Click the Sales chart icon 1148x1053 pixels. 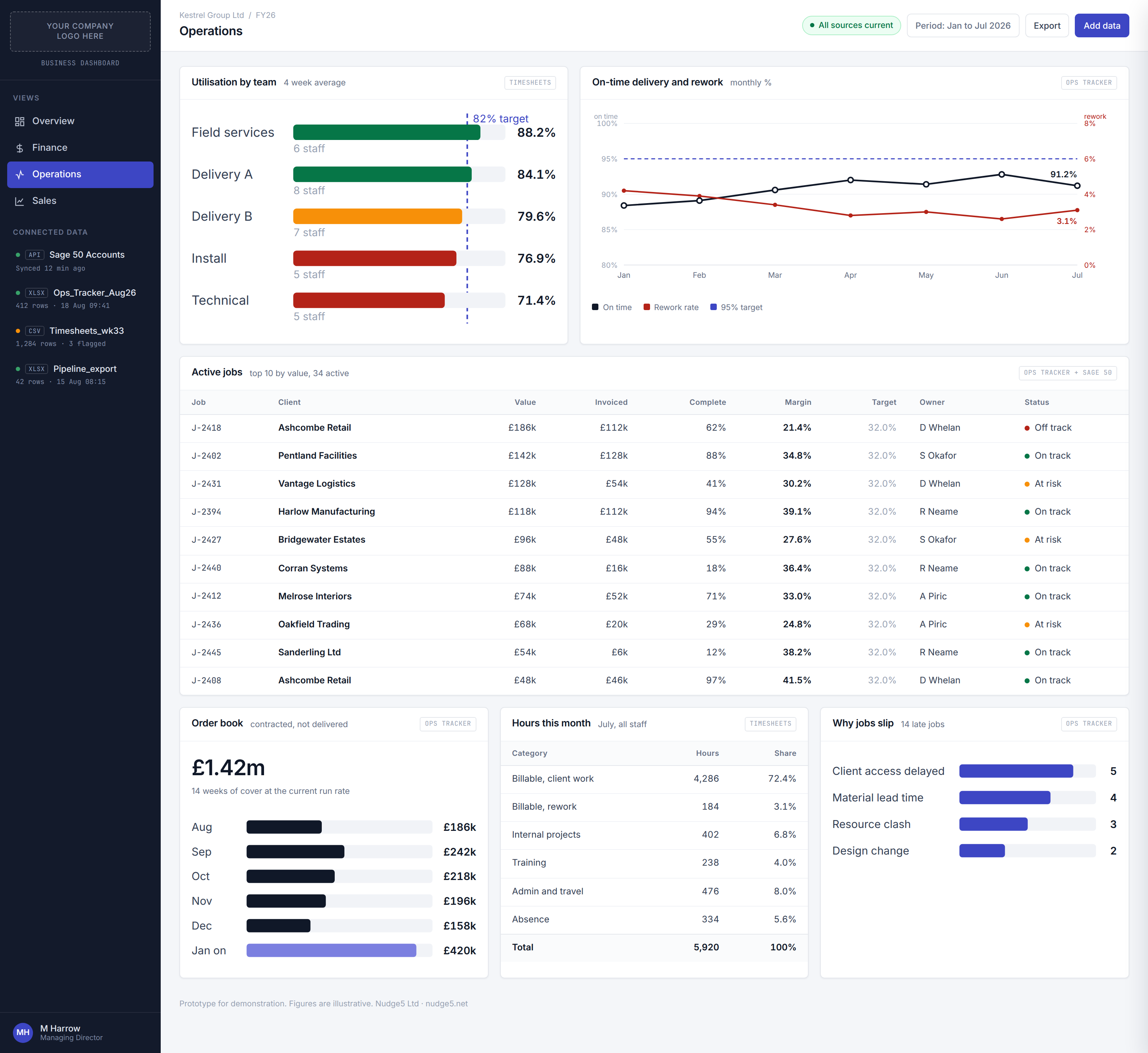tap(19, 201)
